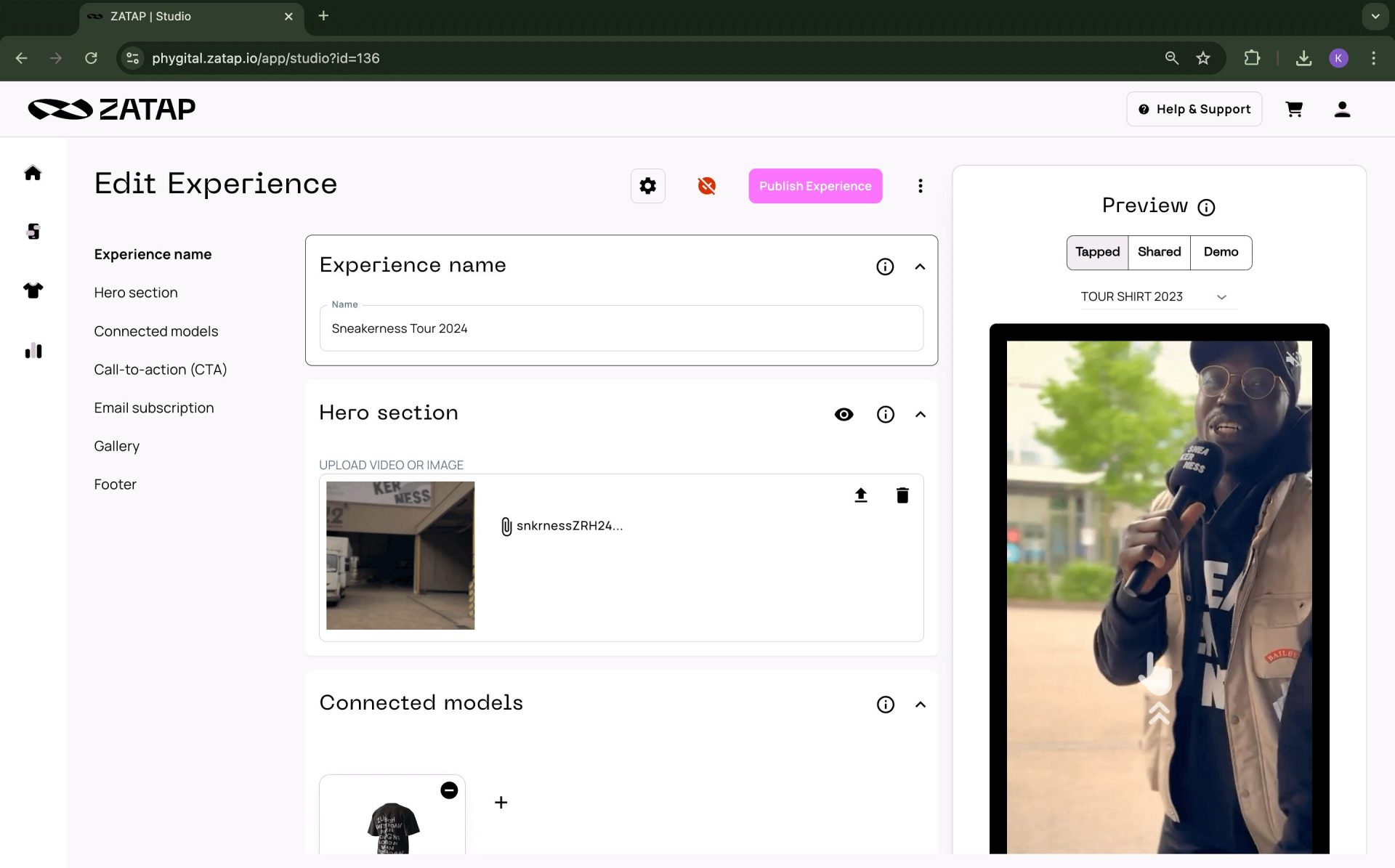Open the T-shirt products sidebar icon
This screenshot has width=1395, height=868.
33,291
